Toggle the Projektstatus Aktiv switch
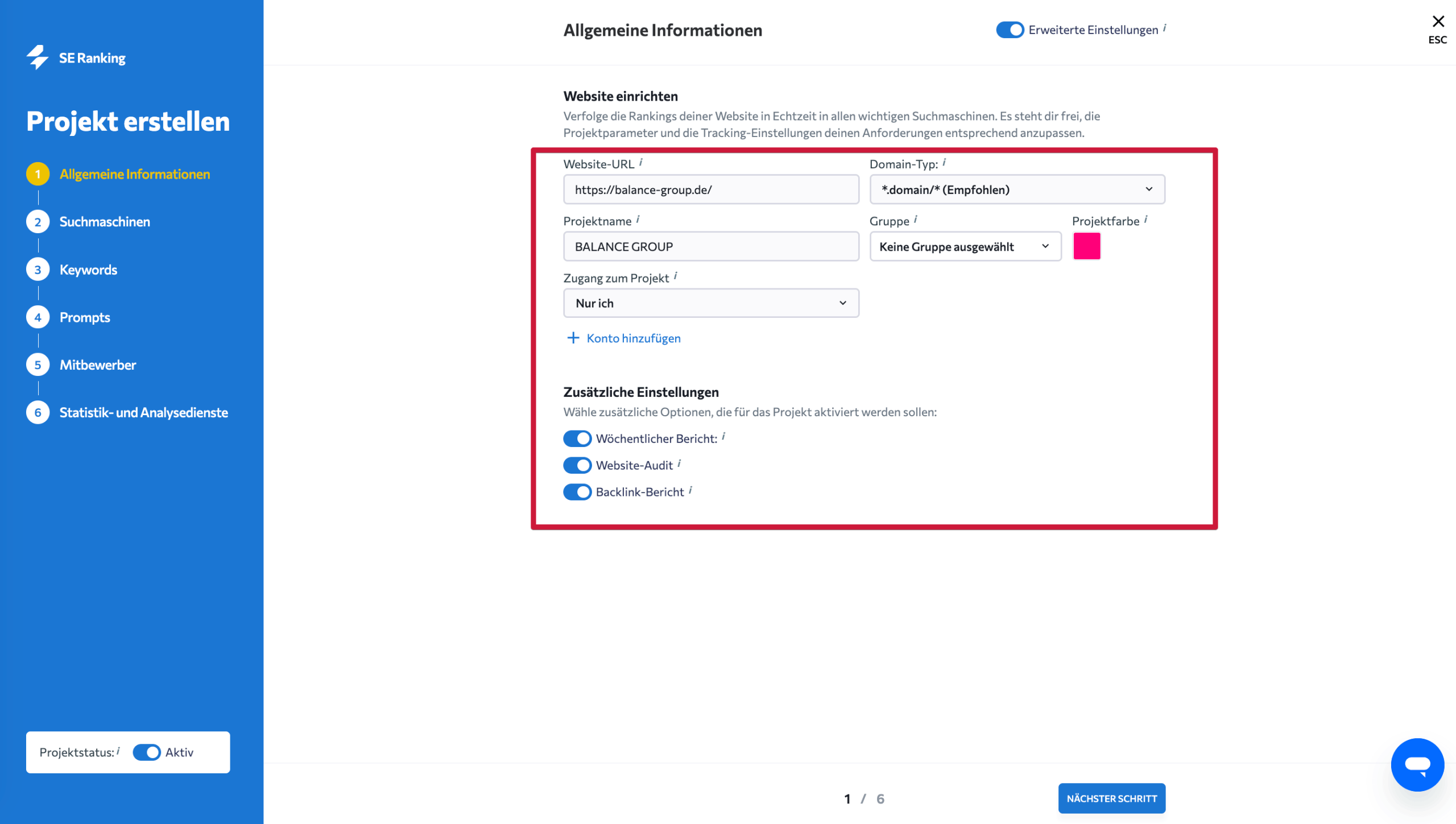This screenshot has height=824, width=1456. [147, 752]
